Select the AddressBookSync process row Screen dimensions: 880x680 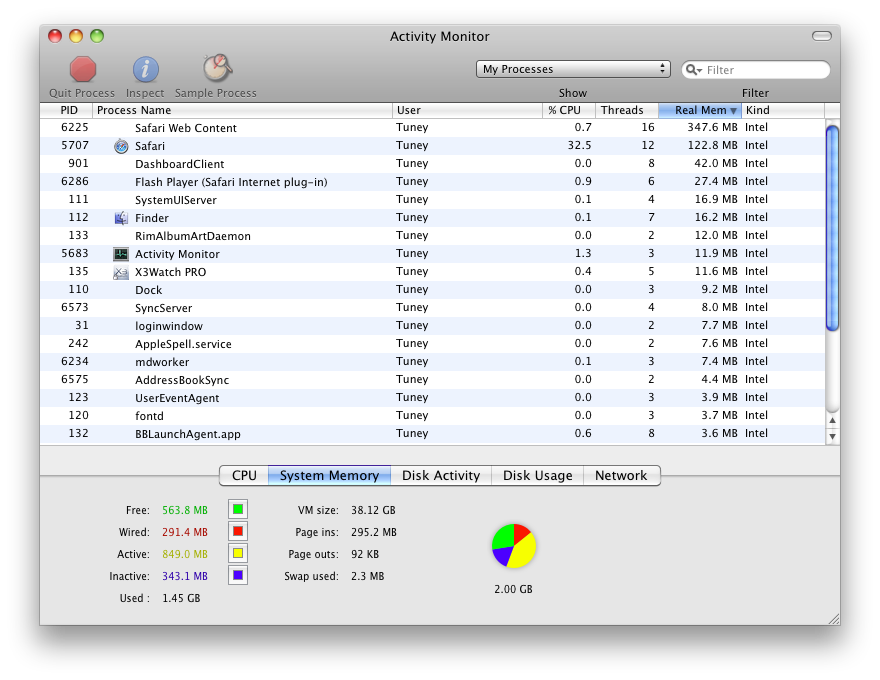pos(432,379)
